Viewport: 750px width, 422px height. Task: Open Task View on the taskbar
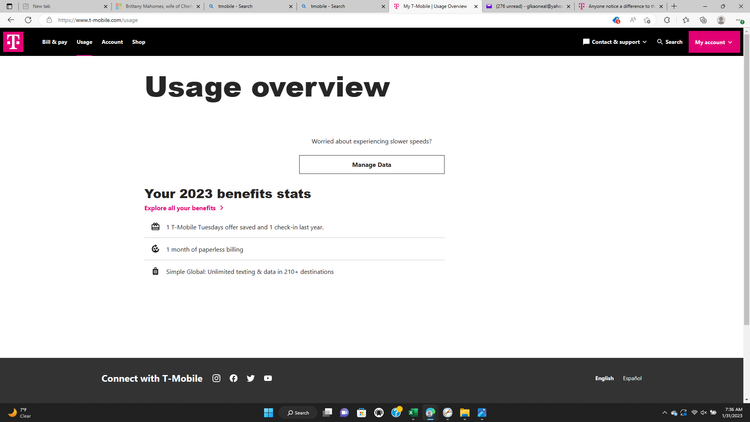click(x=327, y=412)
